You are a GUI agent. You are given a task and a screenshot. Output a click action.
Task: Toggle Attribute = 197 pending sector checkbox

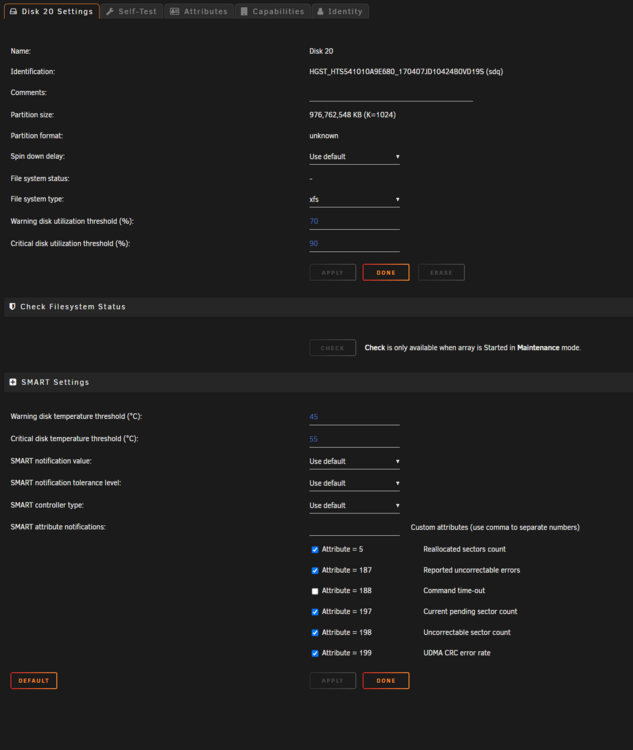(315, 612)
